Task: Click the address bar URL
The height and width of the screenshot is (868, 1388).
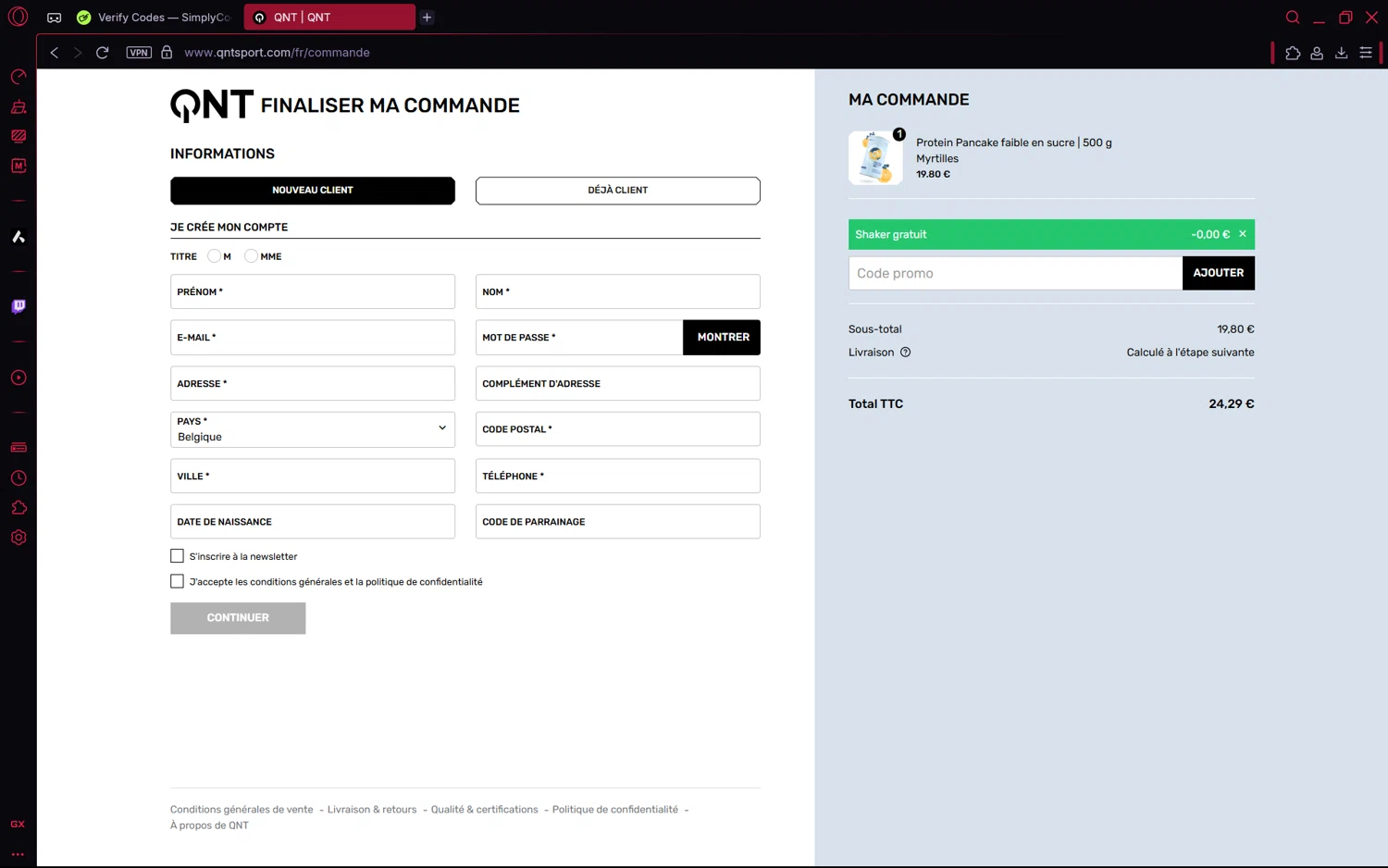Action: point(278,53)
